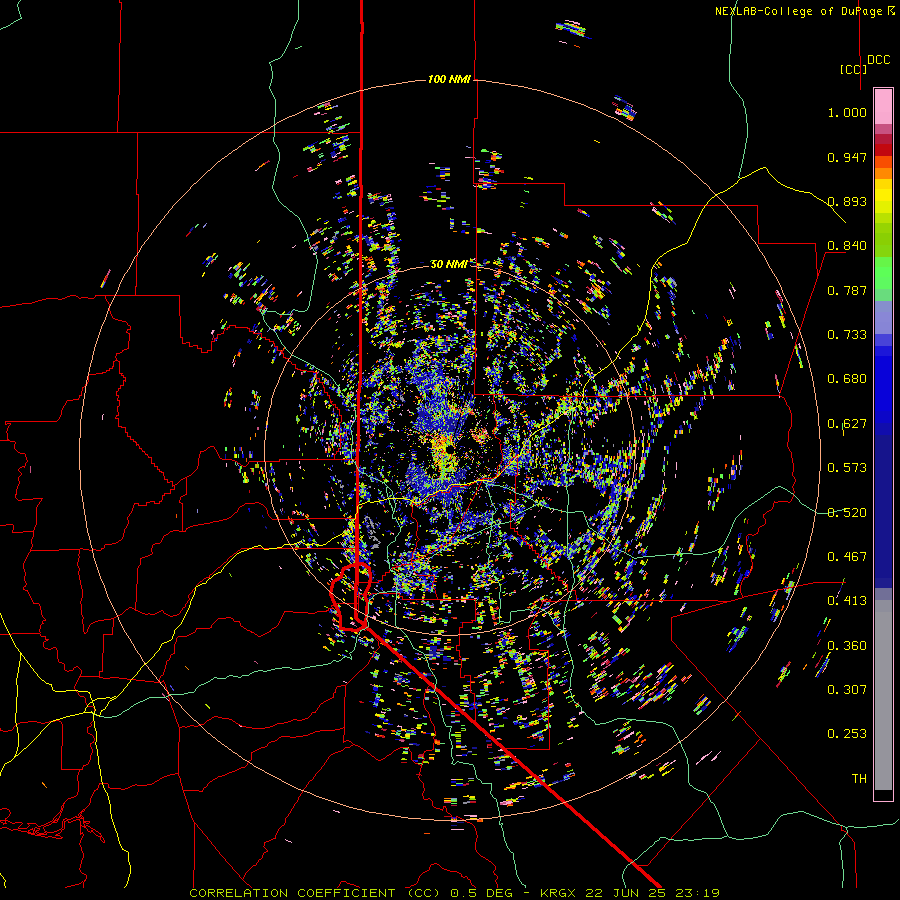Select the 0.947 scale value
This screenshot has width=900, height=900.
[847, 157]
